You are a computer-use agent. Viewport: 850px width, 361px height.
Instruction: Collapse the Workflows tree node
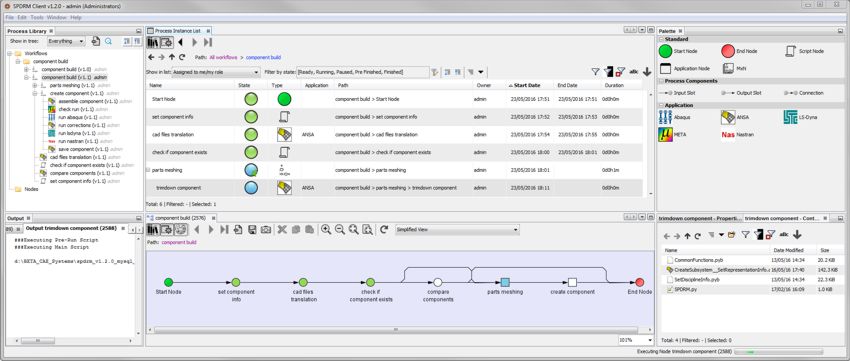pos(10,54)
